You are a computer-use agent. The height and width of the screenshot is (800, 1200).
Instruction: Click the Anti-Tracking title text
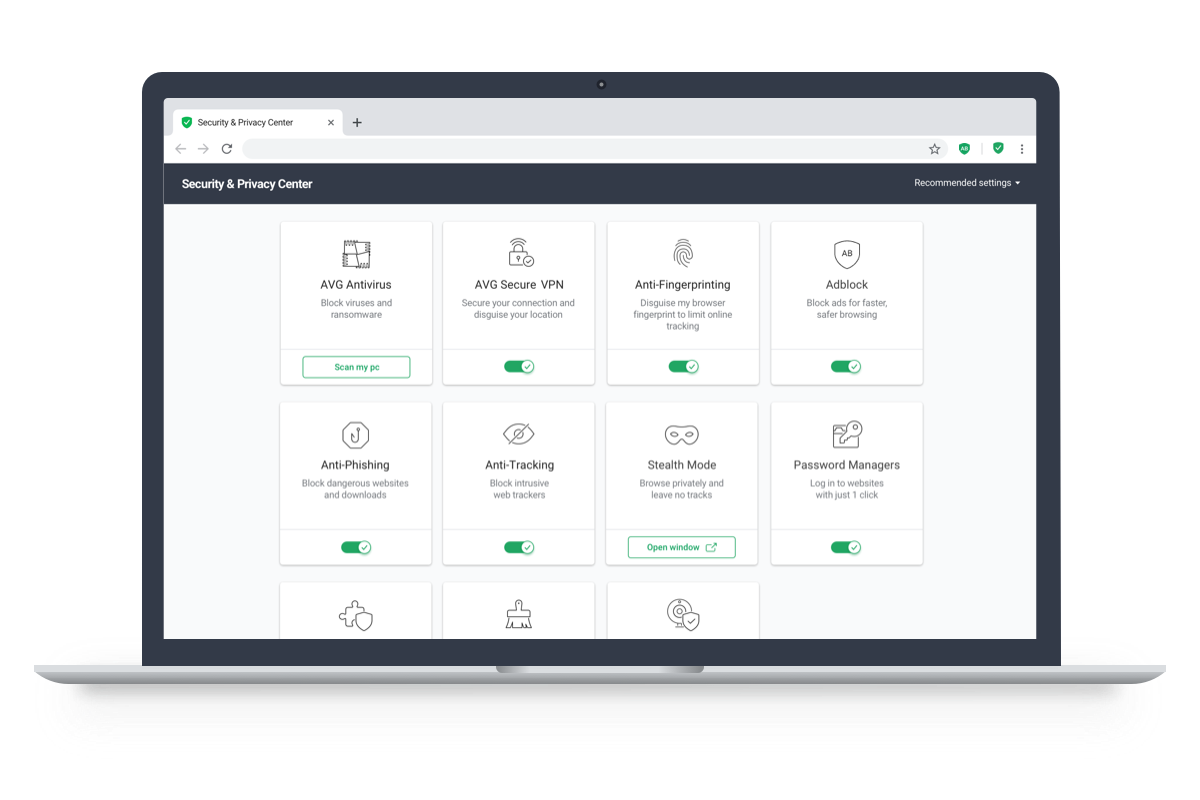pyautogui.click(x=519, y=465)
